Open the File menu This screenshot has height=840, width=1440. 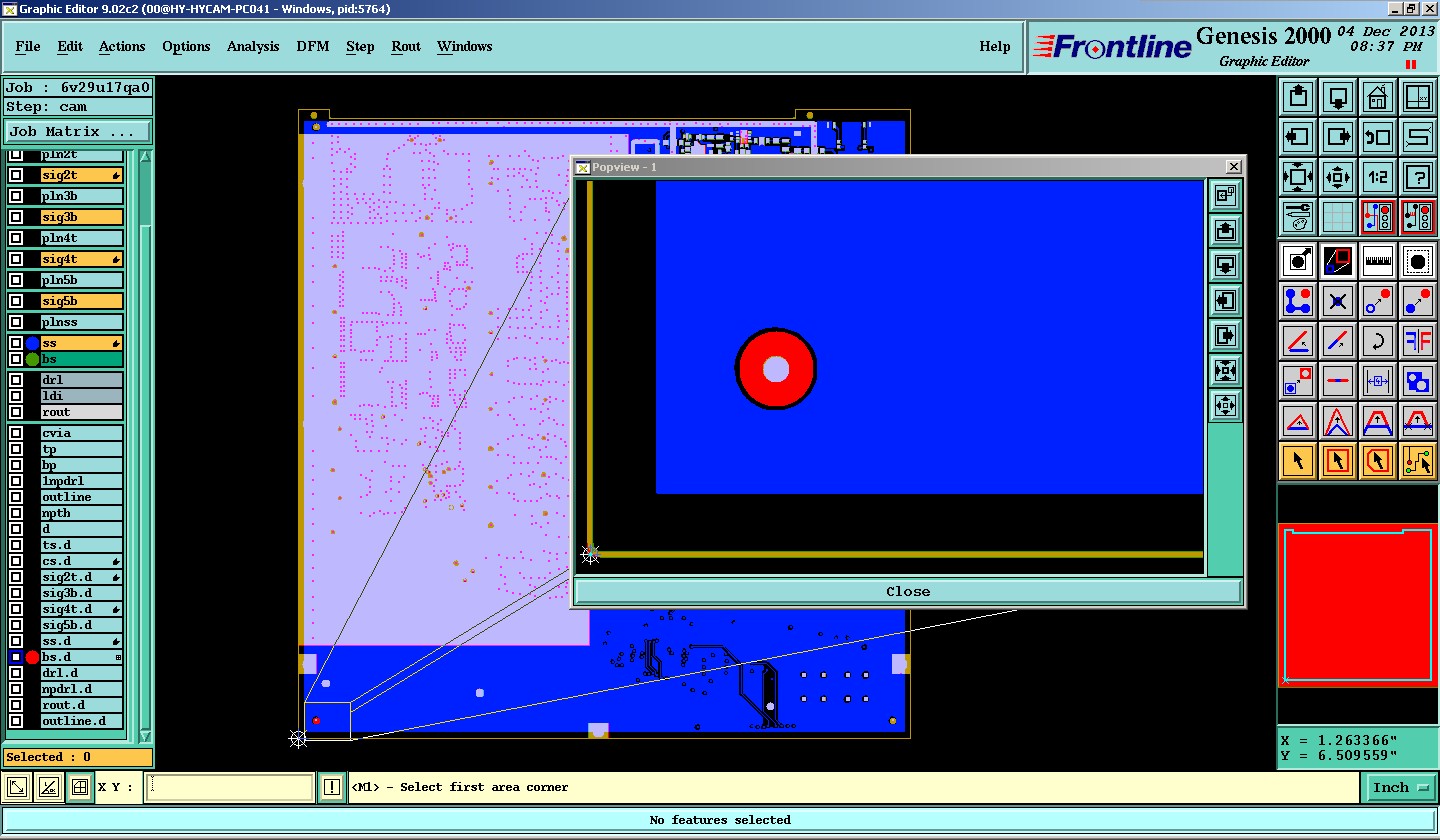coord(28,46)
